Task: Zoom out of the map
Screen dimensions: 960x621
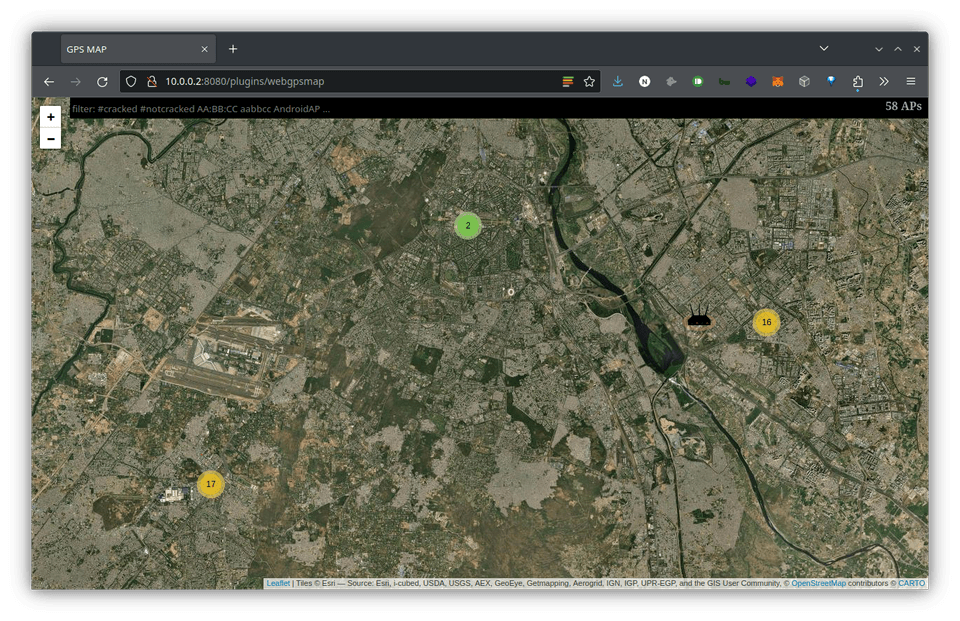Action: pyautogui.click(x=51, y=138)
